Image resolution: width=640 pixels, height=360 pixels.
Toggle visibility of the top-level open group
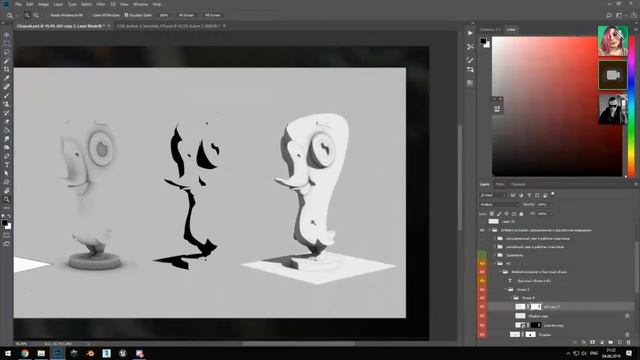pos(482,230)
